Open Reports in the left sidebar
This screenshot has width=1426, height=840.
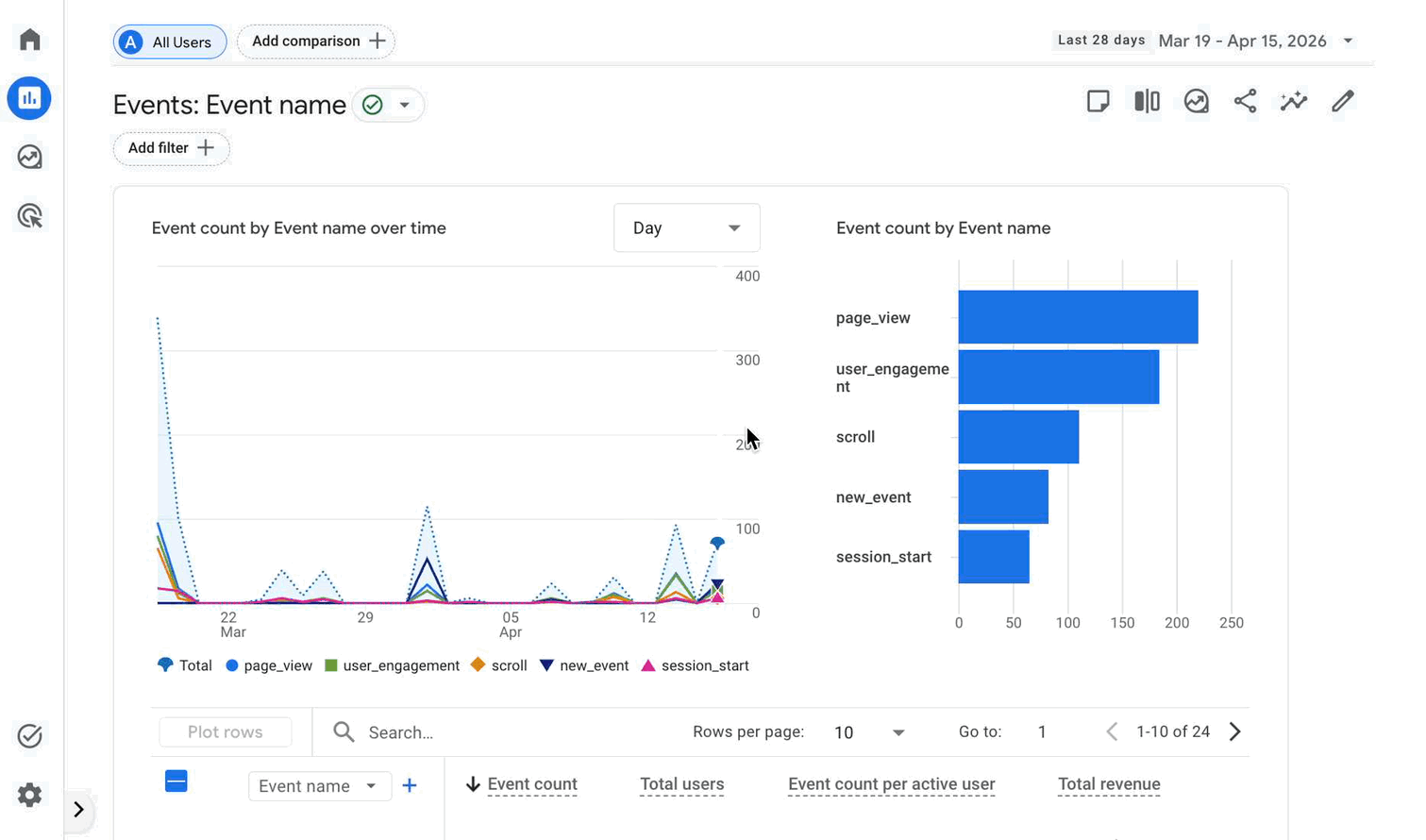point(30,98)
